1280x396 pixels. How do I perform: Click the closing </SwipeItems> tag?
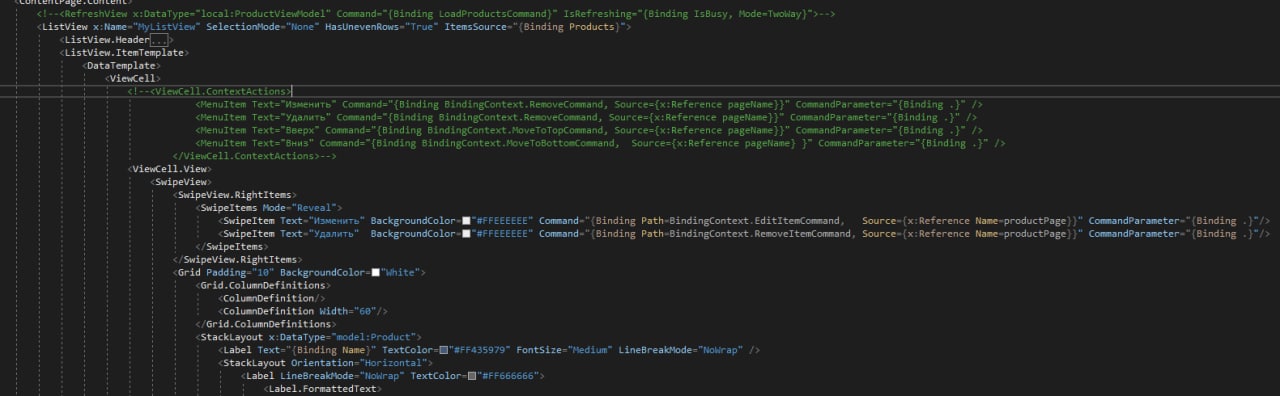tap(232, 246)
